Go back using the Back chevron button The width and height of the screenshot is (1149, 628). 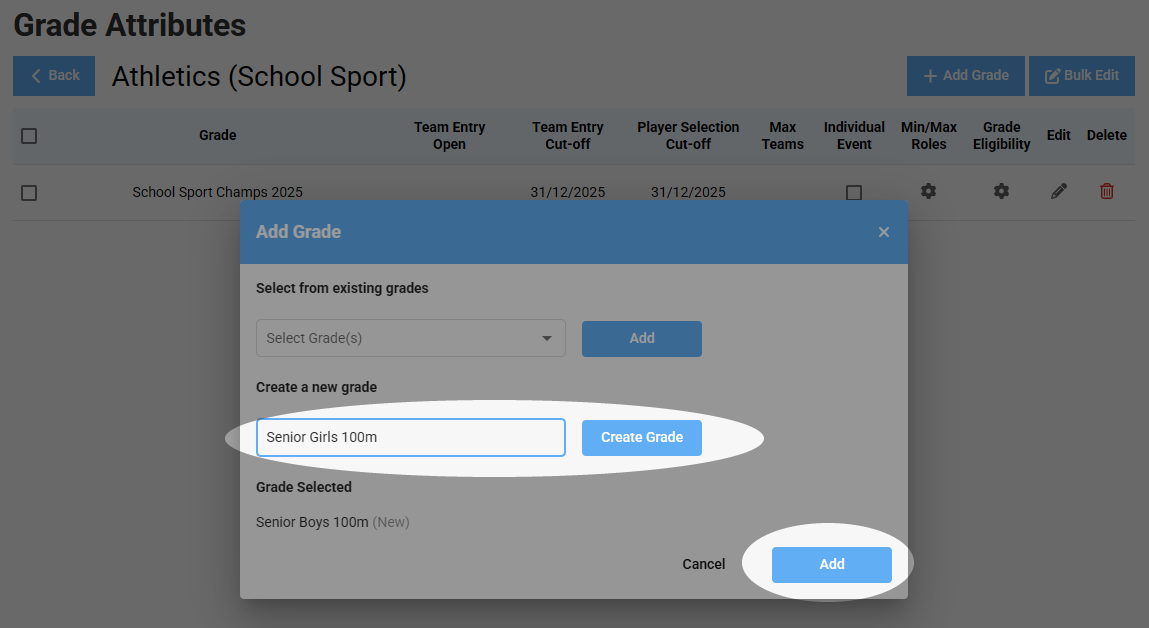(x=54, y=75)
